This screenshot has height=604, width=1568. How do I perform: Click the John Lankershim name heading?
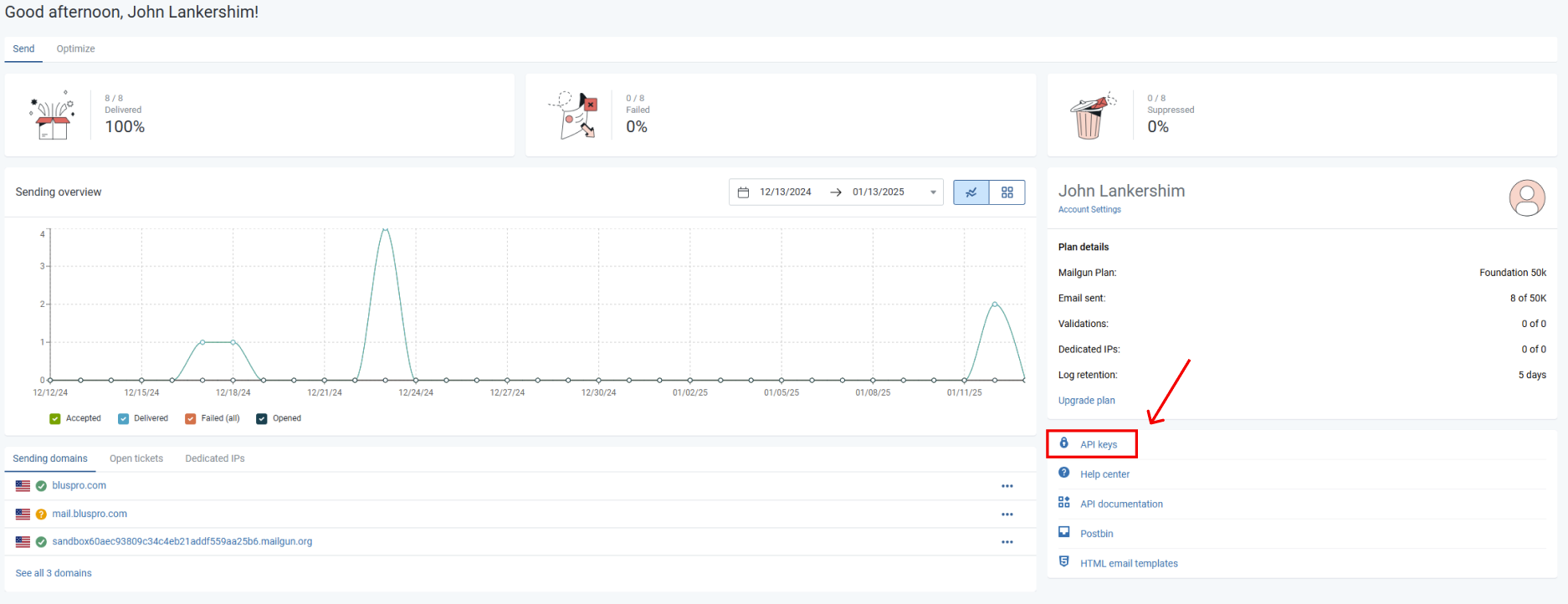tap(1121, 191)
